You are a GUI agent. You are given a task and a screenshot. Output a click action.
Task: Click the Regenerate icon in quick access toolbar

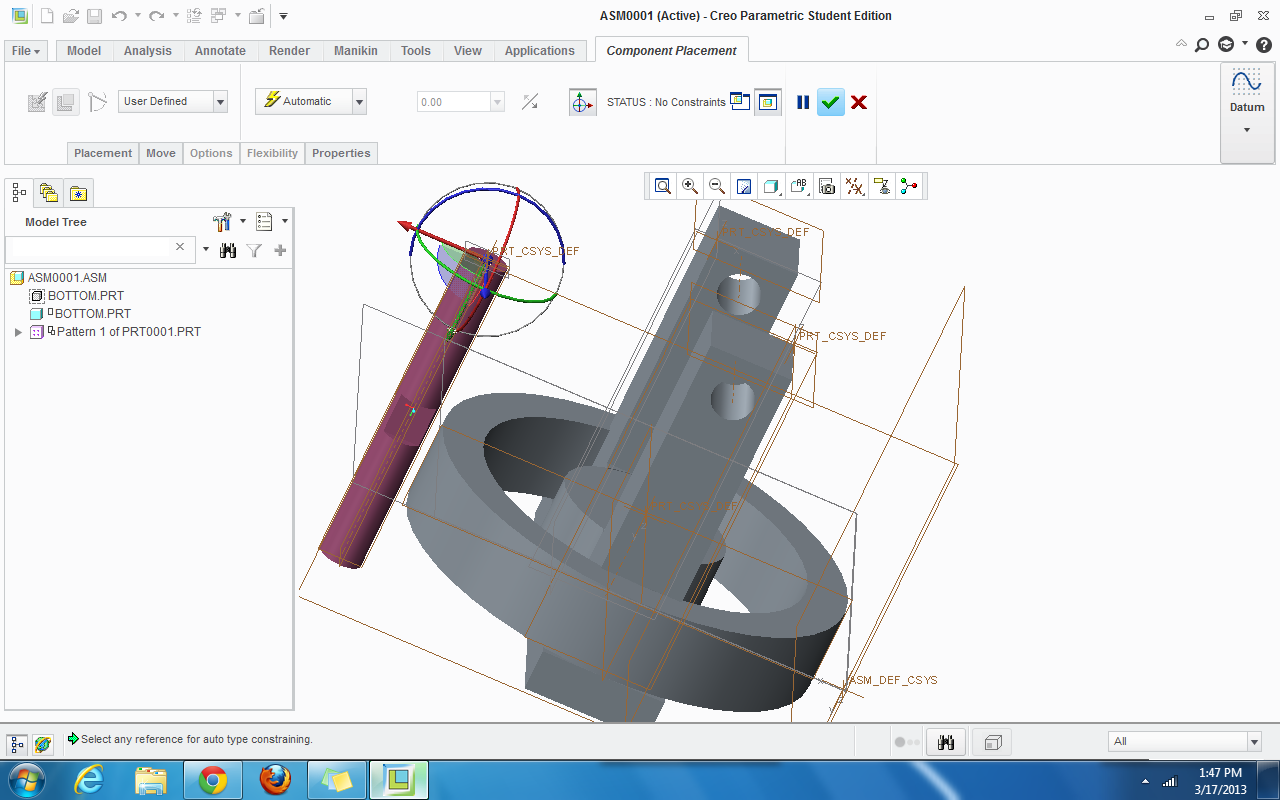pyautogui.click(x=195, y=16)
